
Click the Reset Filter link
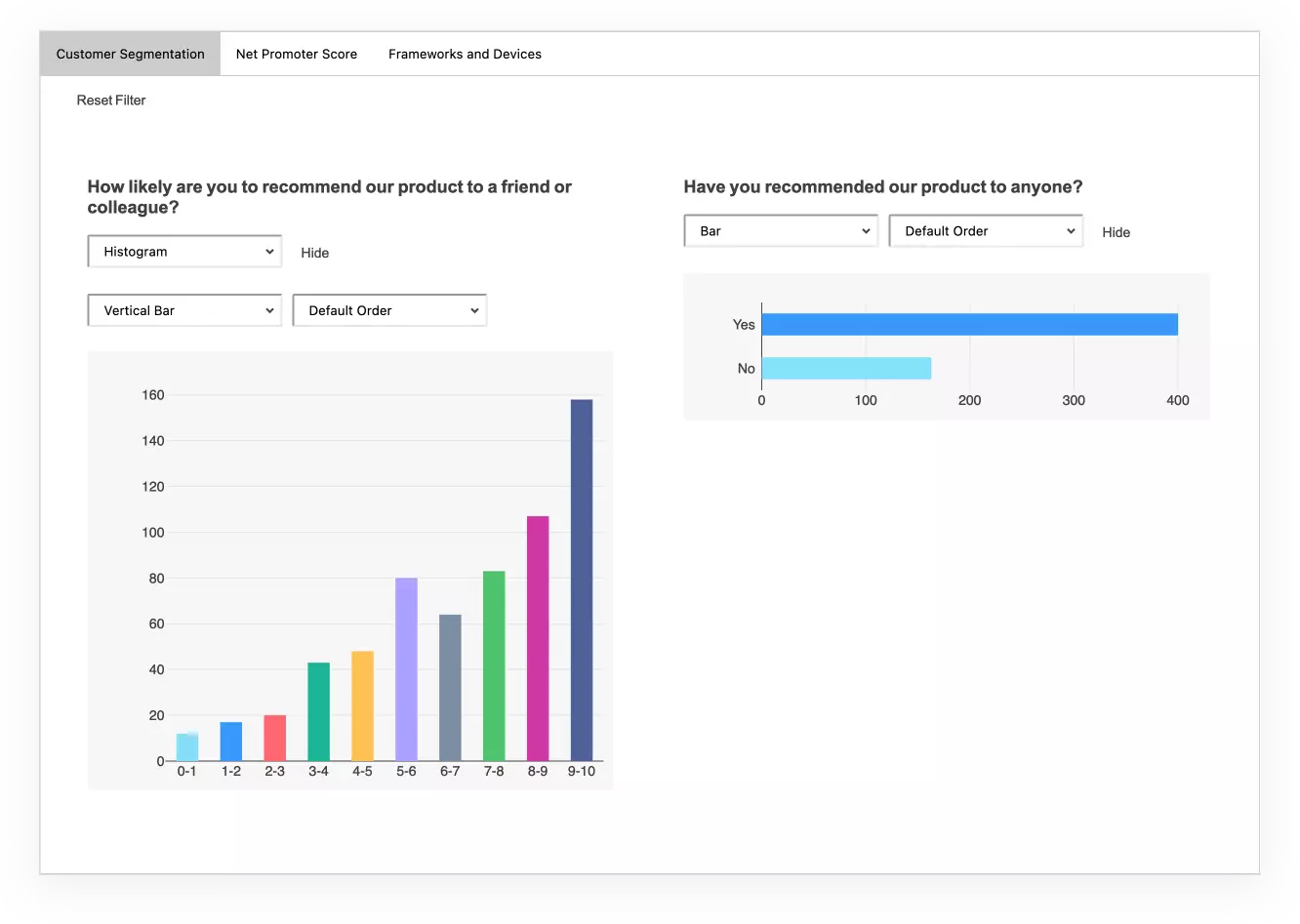pyautogui.click(x=111, y=100)
